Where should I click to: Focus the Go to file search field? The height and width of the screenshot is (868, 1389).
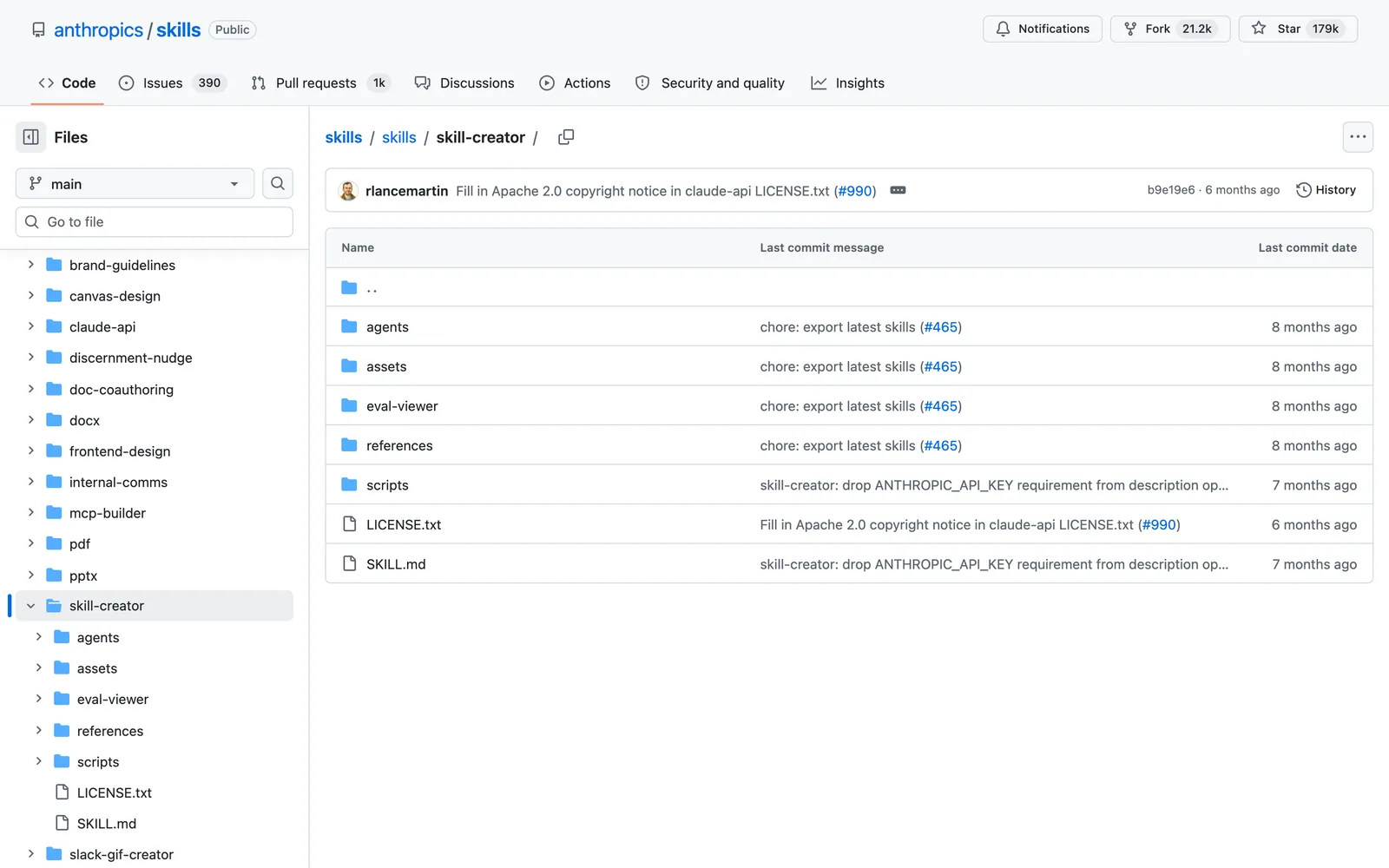155,221
